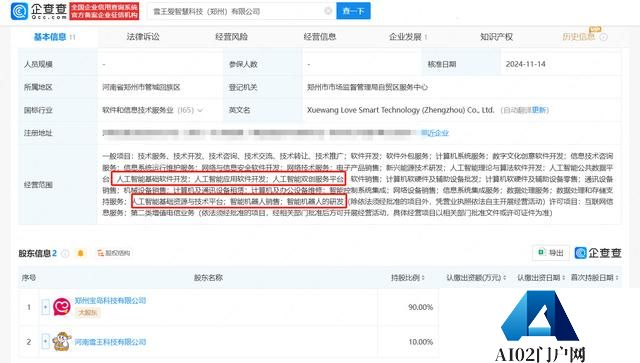Image resolution: width=640 pixels, height=363 pixels.
Task: Select 河南省郑州市管城回族区 region text
Action: (x=141, y=87)
